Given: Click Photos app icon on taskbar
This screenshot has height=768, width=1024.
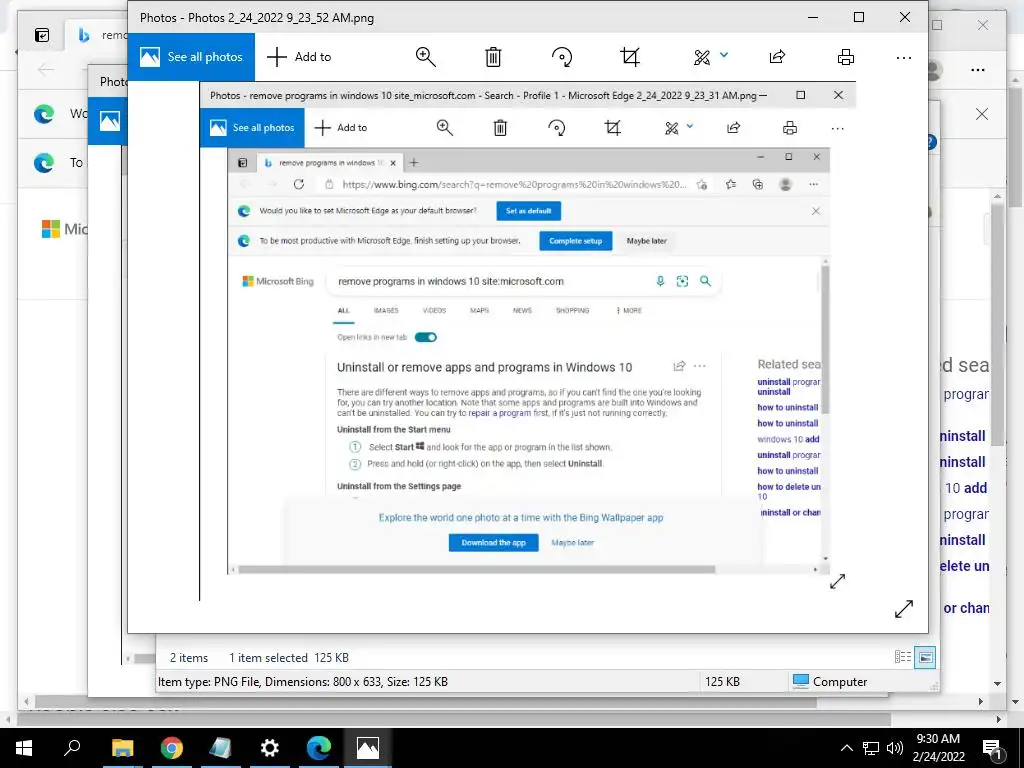Looking at the screenshot, I should pos(368,748).
